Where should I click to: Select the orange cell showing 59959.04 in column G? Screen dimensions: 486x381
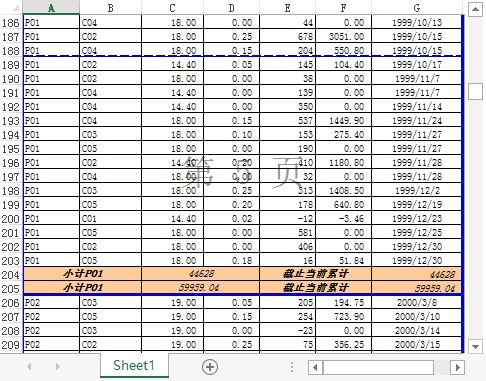[x=417, y=288]
